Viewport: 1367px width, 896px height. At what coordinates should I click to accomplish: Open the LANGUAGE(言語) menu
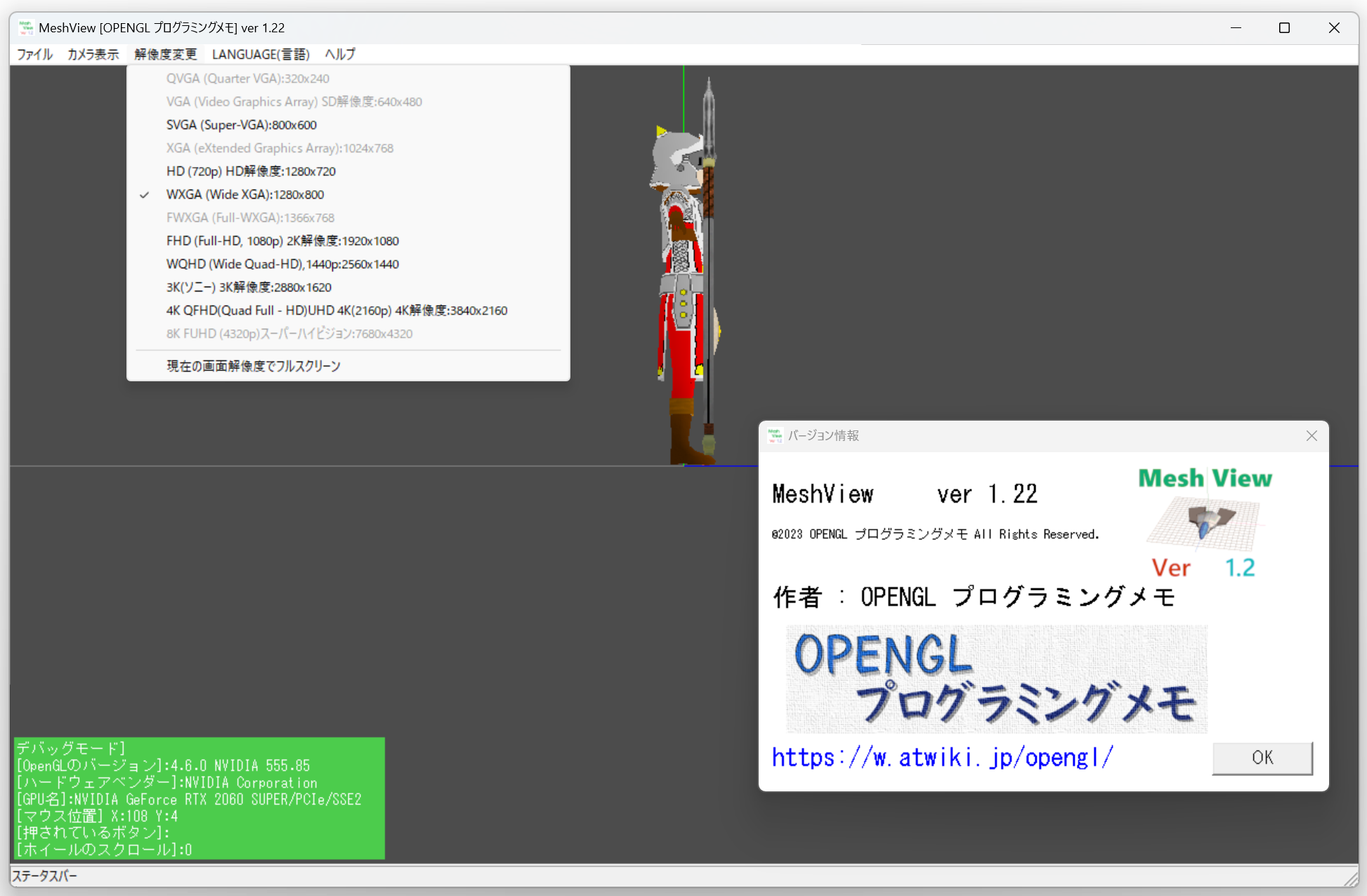pyautogui.click(x=261, y=54)
